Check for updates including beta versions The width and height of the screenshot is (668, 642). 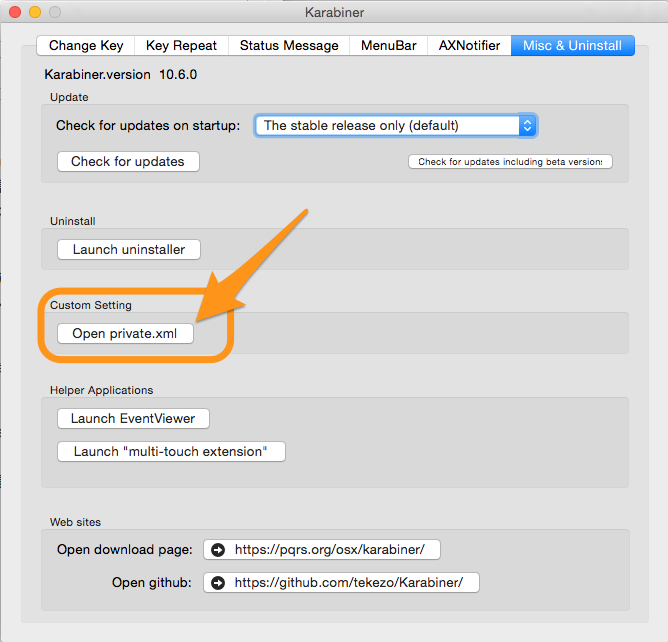[510, 161]
